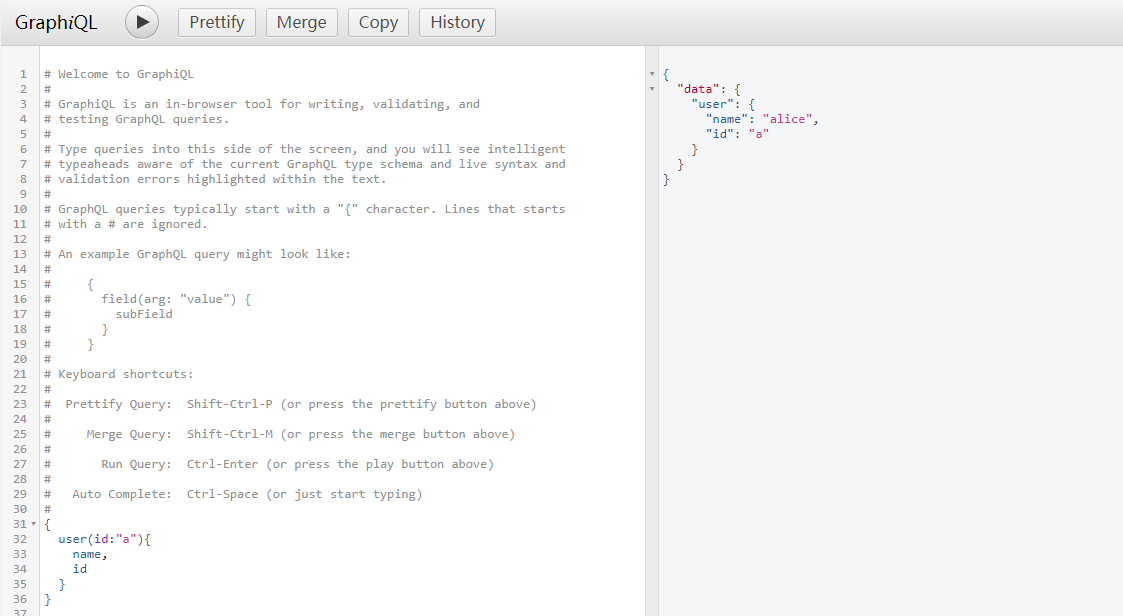The image size is (1123, 616).
Task: Run the query with the play button
Action: coord(142,22)
